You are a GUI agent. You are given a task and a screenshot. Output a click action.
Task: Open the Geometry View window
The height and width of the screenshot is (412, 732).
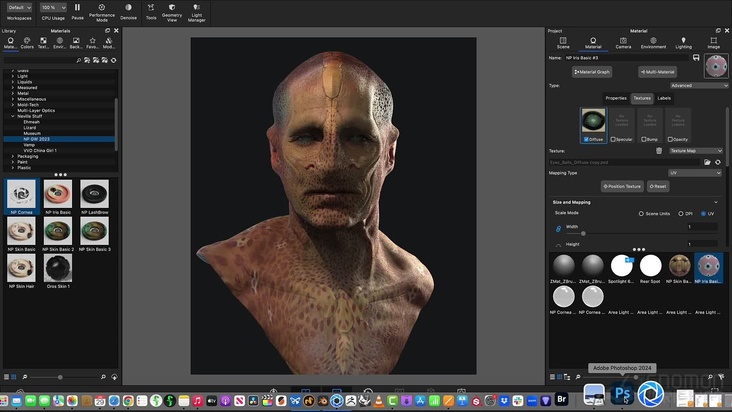pyautogui.click(x=172, y=12)
